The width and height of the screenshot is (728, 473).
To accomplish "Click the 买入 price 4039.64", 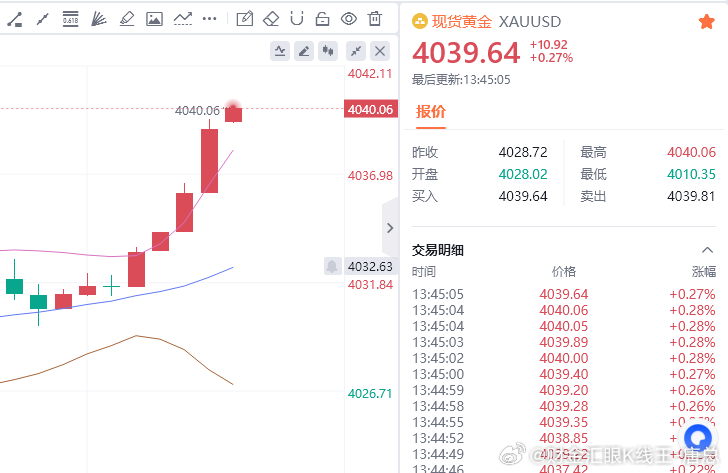I will coord(523,196).
